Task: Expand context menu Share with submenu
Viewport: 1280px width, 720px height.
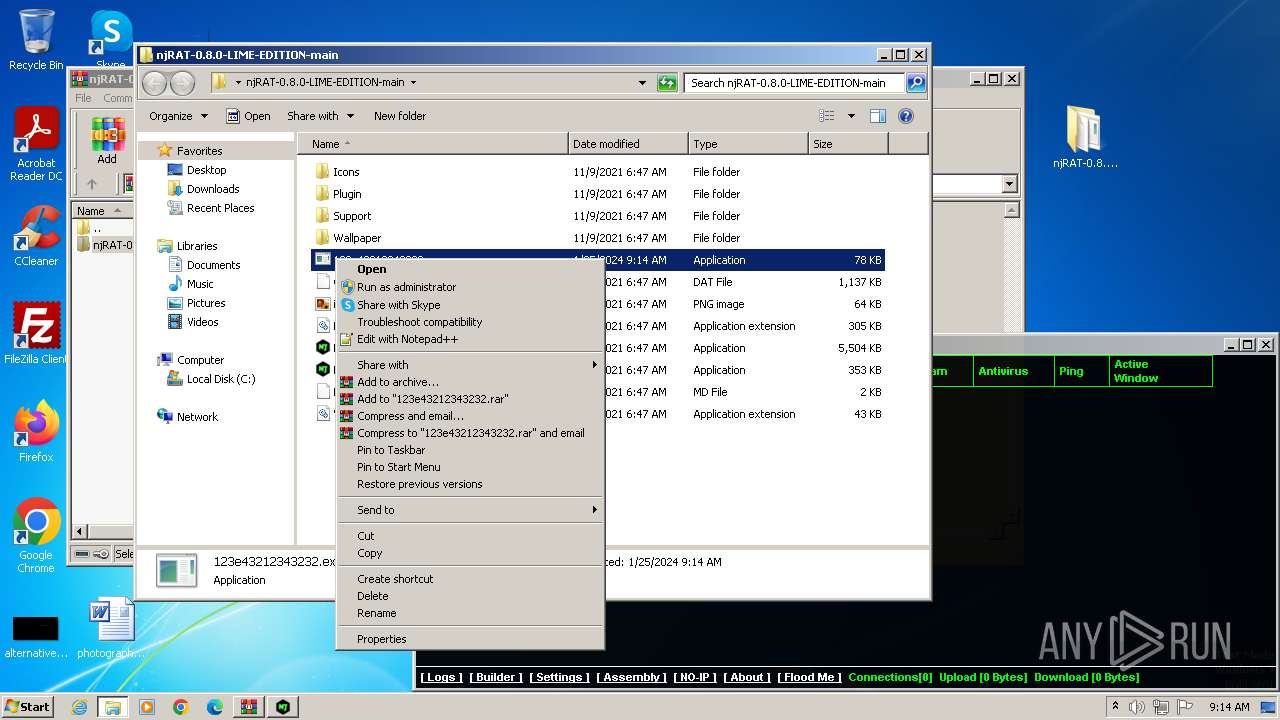Action: (x=470, y=365)
